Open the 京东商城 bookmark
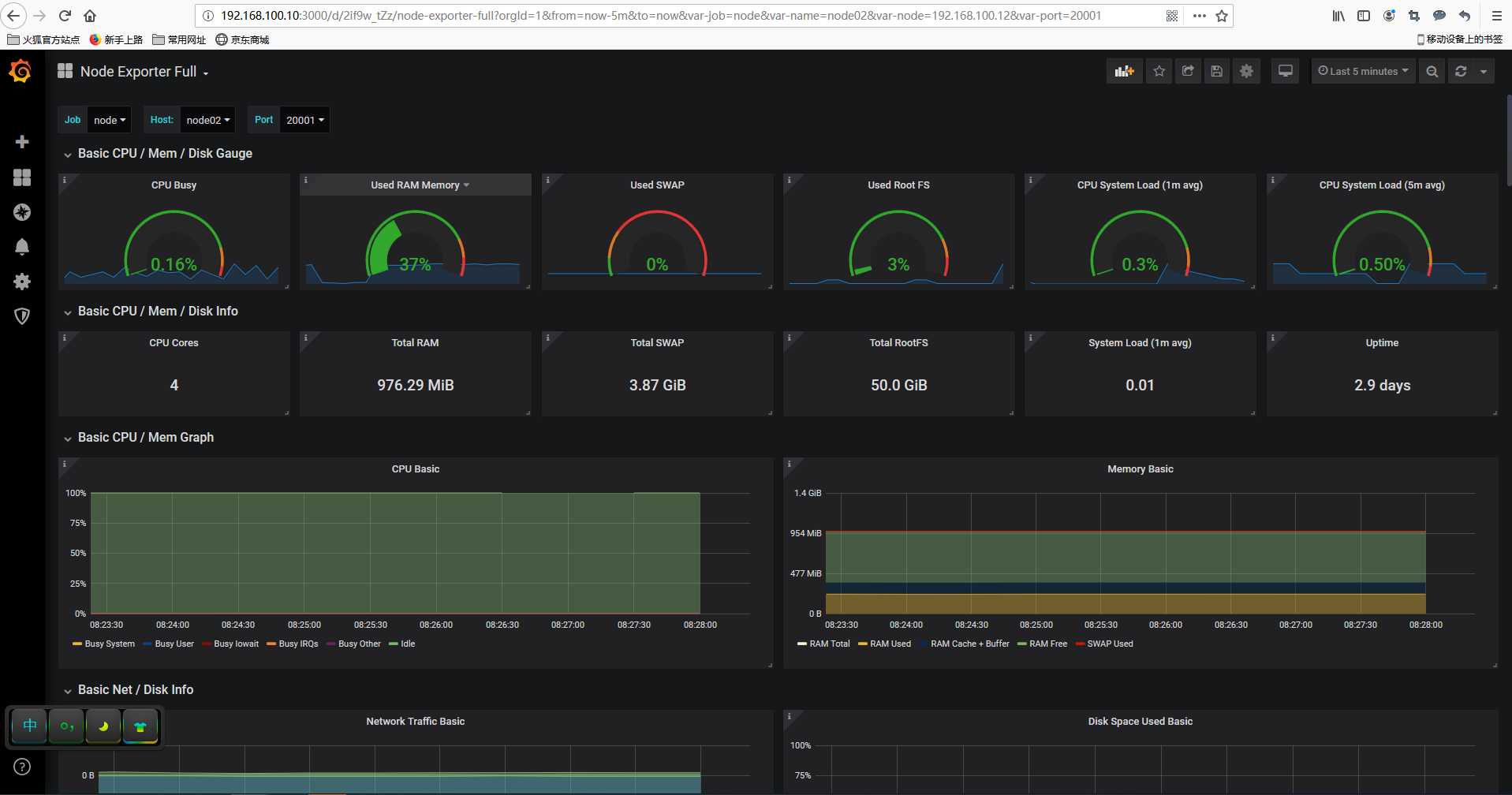Screen dimensions: 1512x795 tap(243, 39)
